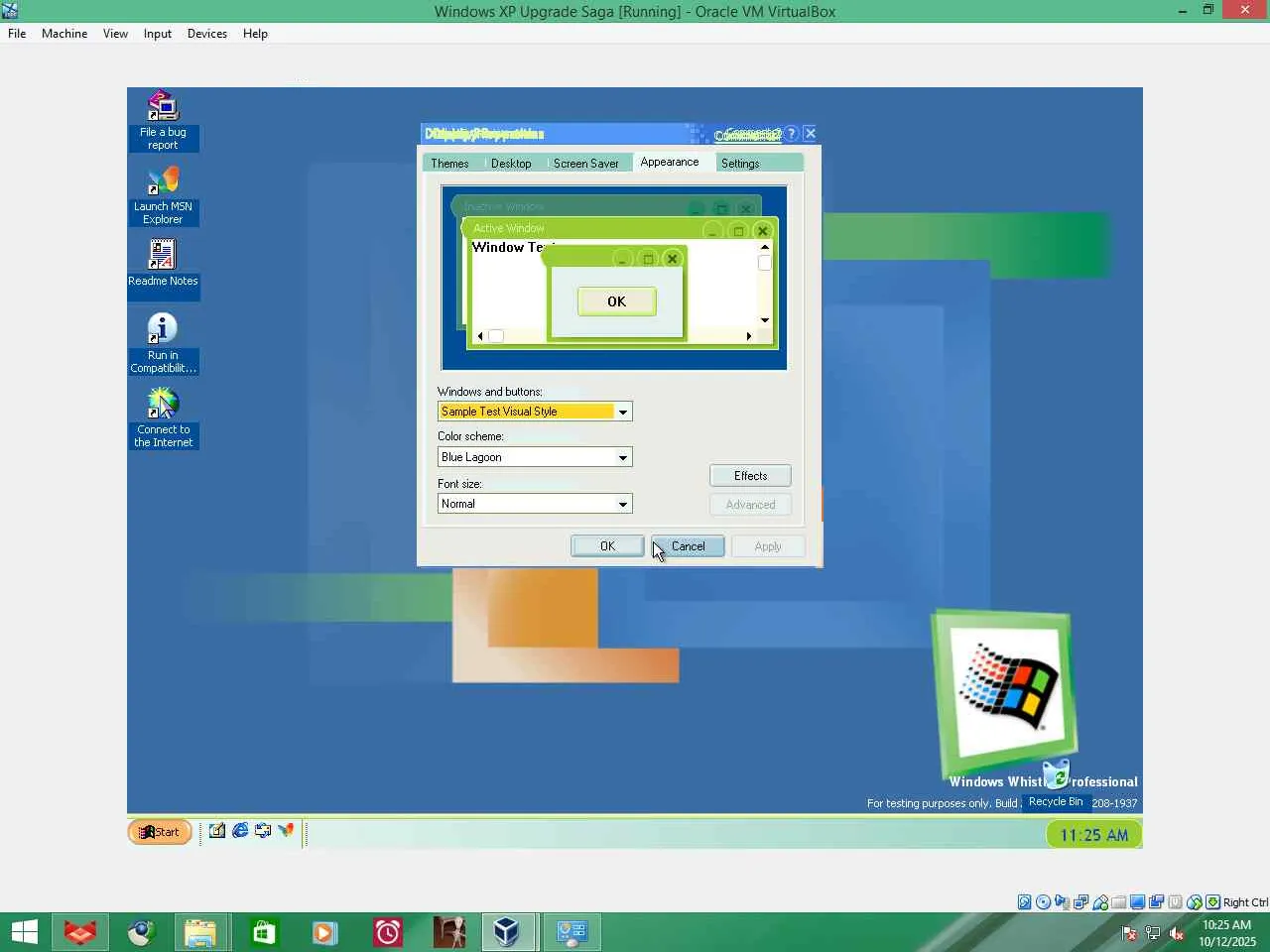Image resolution: width=1270 pixels, height=952 pixels.
Task: Click the Action Center flag in host tray
Action: click(x=1128, y=933)
